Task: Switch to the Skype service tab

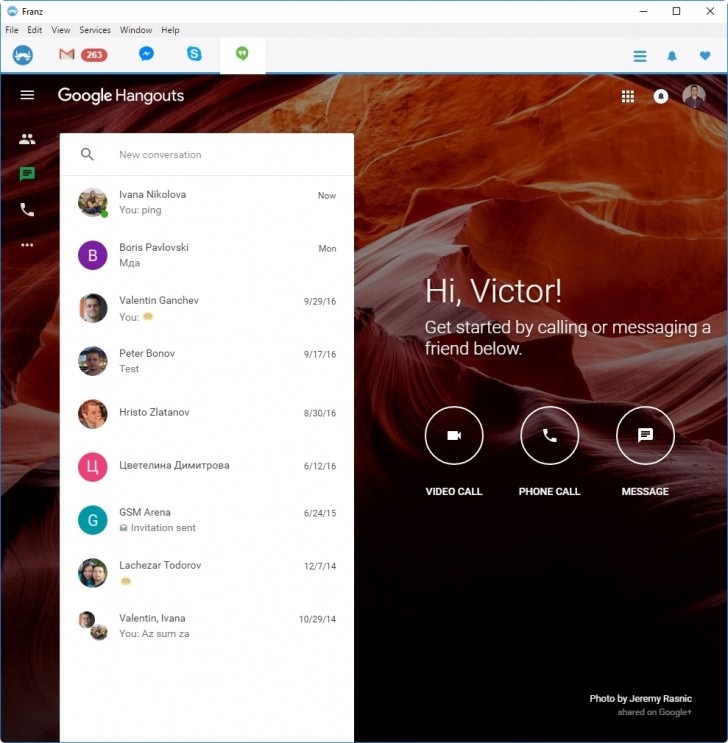Action: pos(194,54)
